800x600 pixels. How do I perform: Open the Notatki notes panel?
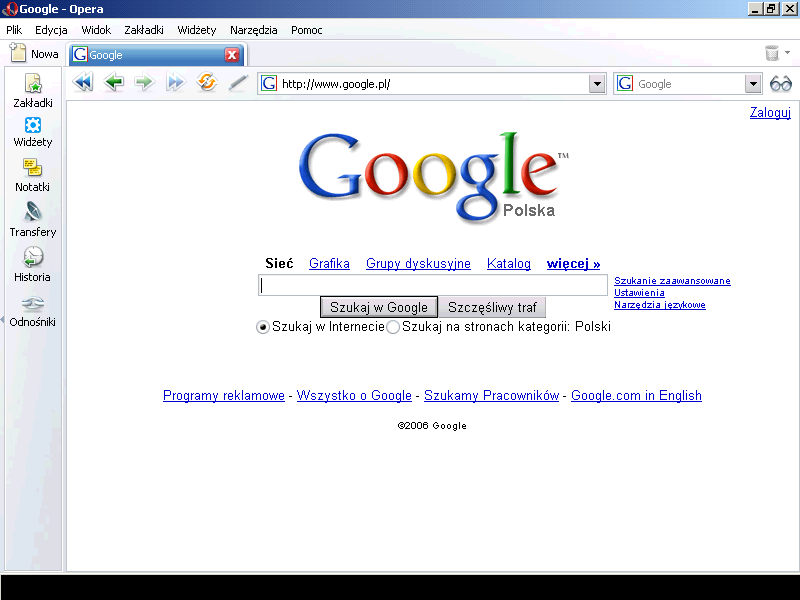coord(33,175)
